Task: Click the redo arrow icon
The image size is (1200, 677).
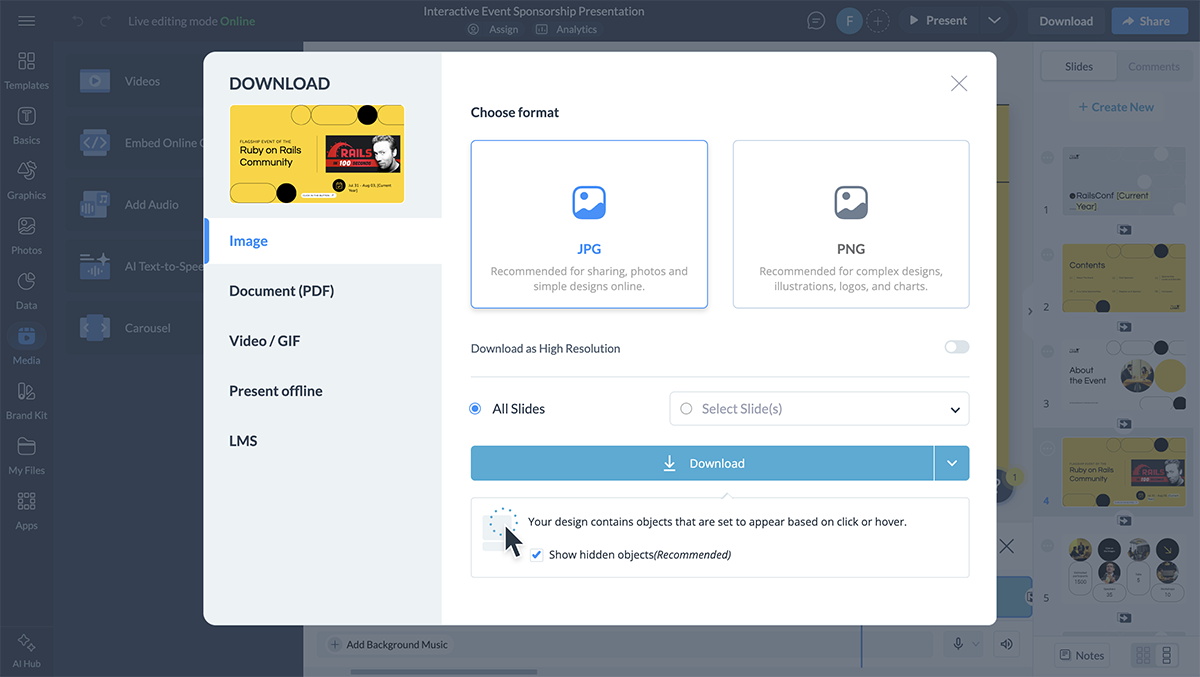Action: 105,21
